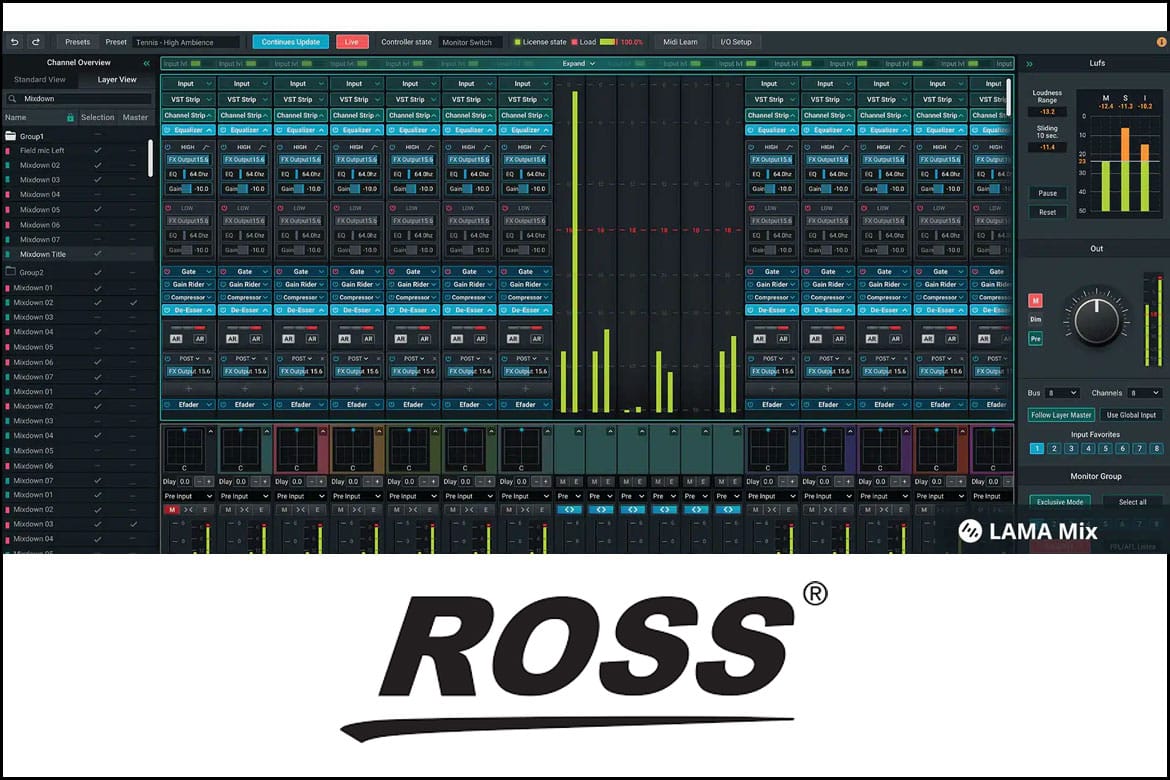Toggle HIGH band power icon on leftmost strip

(168, 147)
